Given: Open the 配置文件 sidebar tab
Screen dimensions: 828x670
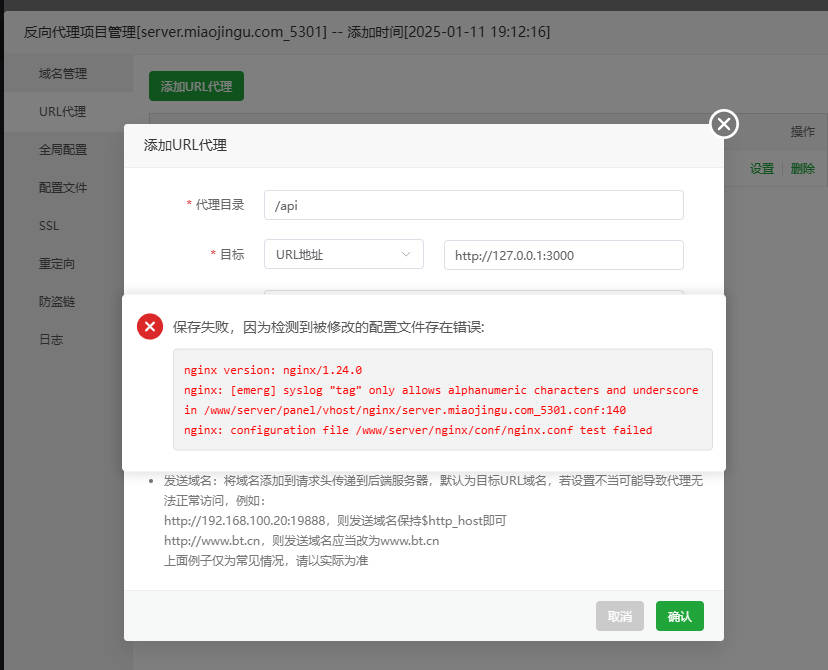Looking at the screenshot, I should coord(63,187).
